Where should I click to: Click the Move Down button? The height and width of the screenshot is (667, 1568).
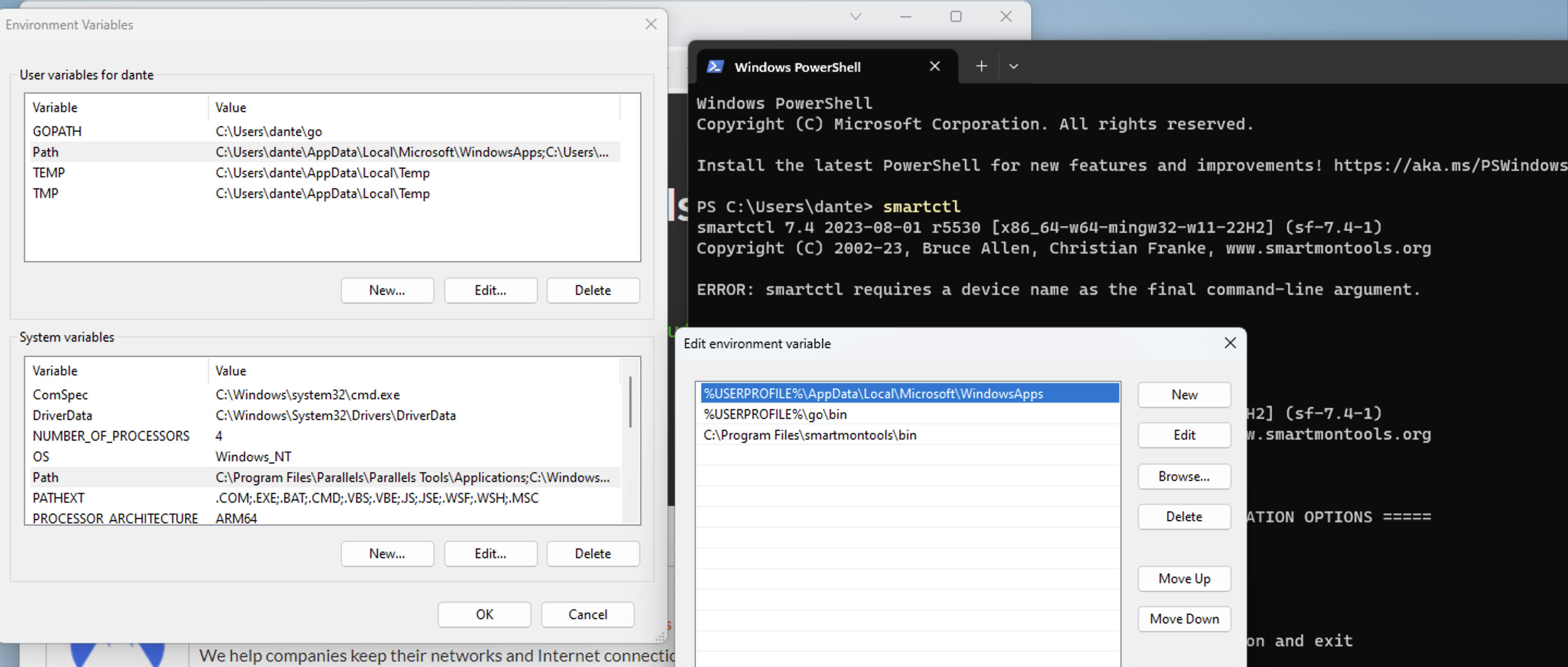coord(1184,619)
